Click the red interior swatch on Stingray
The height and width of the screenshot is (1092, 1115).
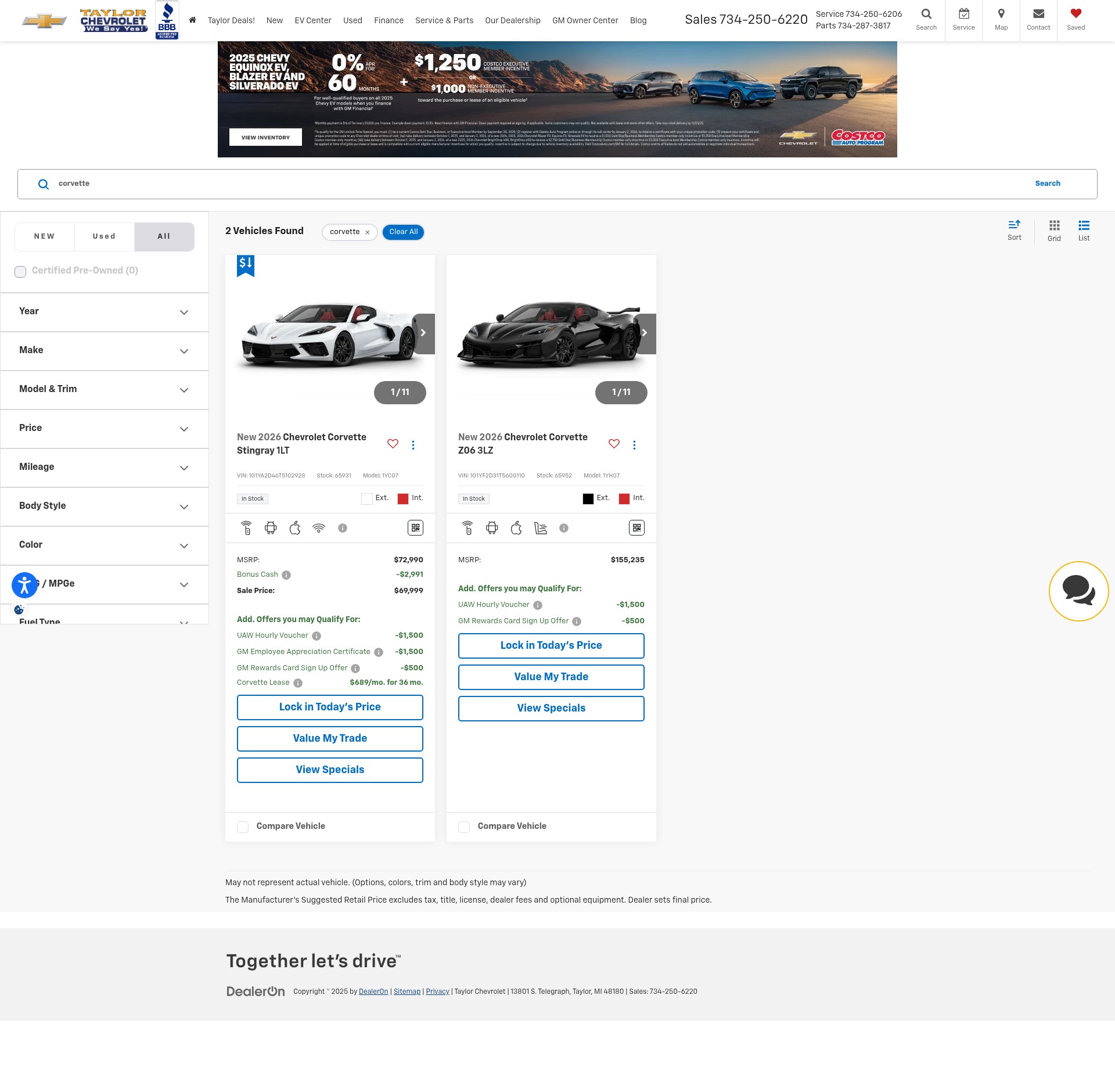[x=403, y=499]
